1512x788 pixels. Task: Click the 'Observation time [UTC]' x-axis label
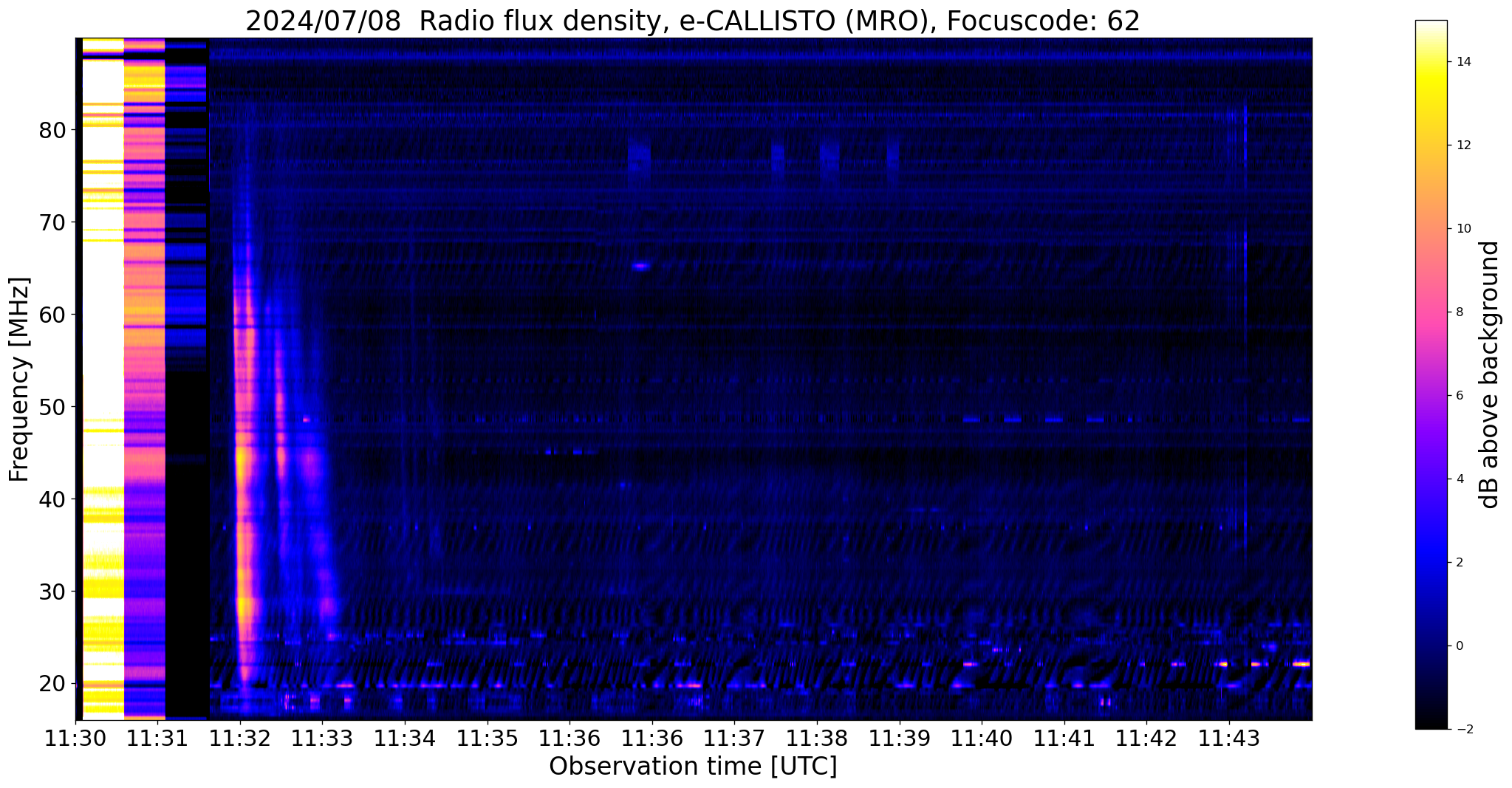click(693, 767)
